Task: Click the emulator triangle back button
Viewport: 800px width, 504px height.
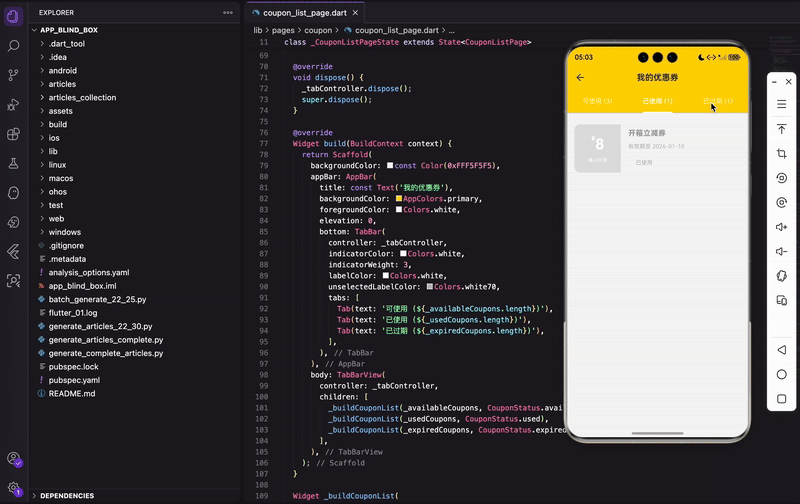Action: coord(781,350)
